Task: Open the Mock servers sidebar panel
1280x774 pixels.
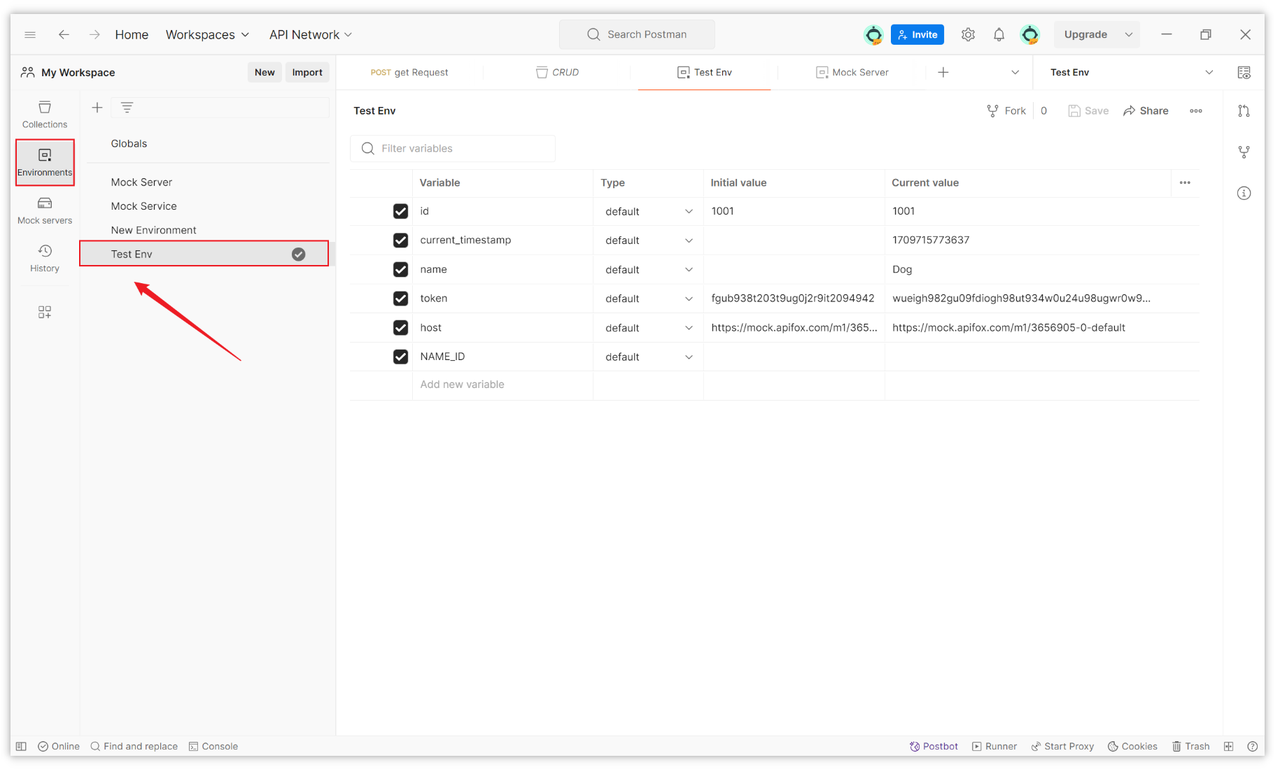Action: tap(45, 210)
